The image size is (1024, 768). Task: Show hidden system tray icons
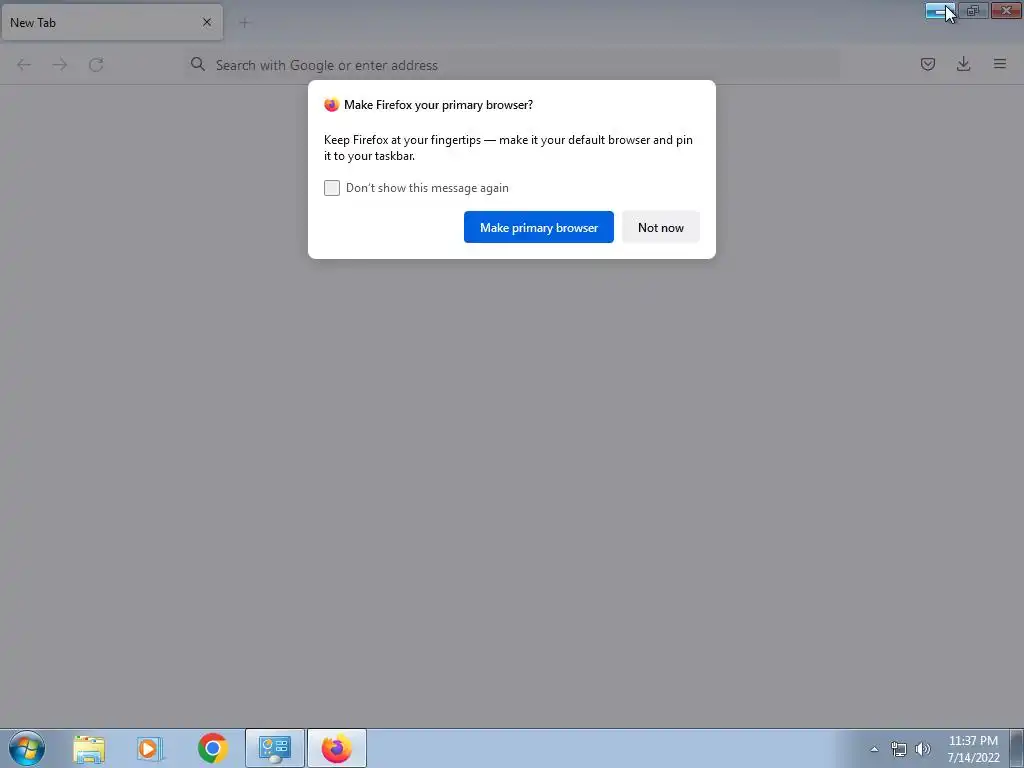(874, 749)
